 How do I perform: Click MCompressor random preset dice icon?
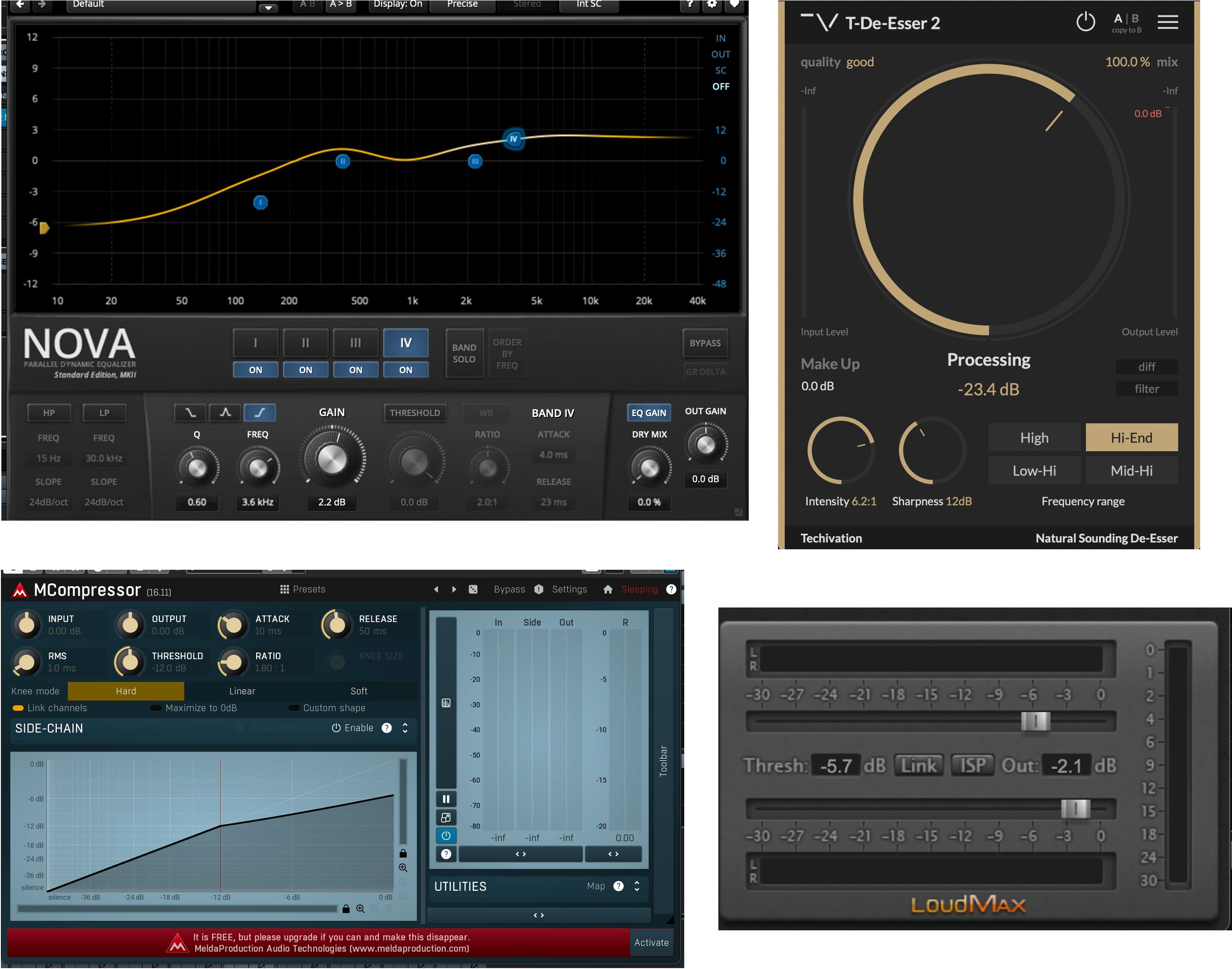coord(473,589)
